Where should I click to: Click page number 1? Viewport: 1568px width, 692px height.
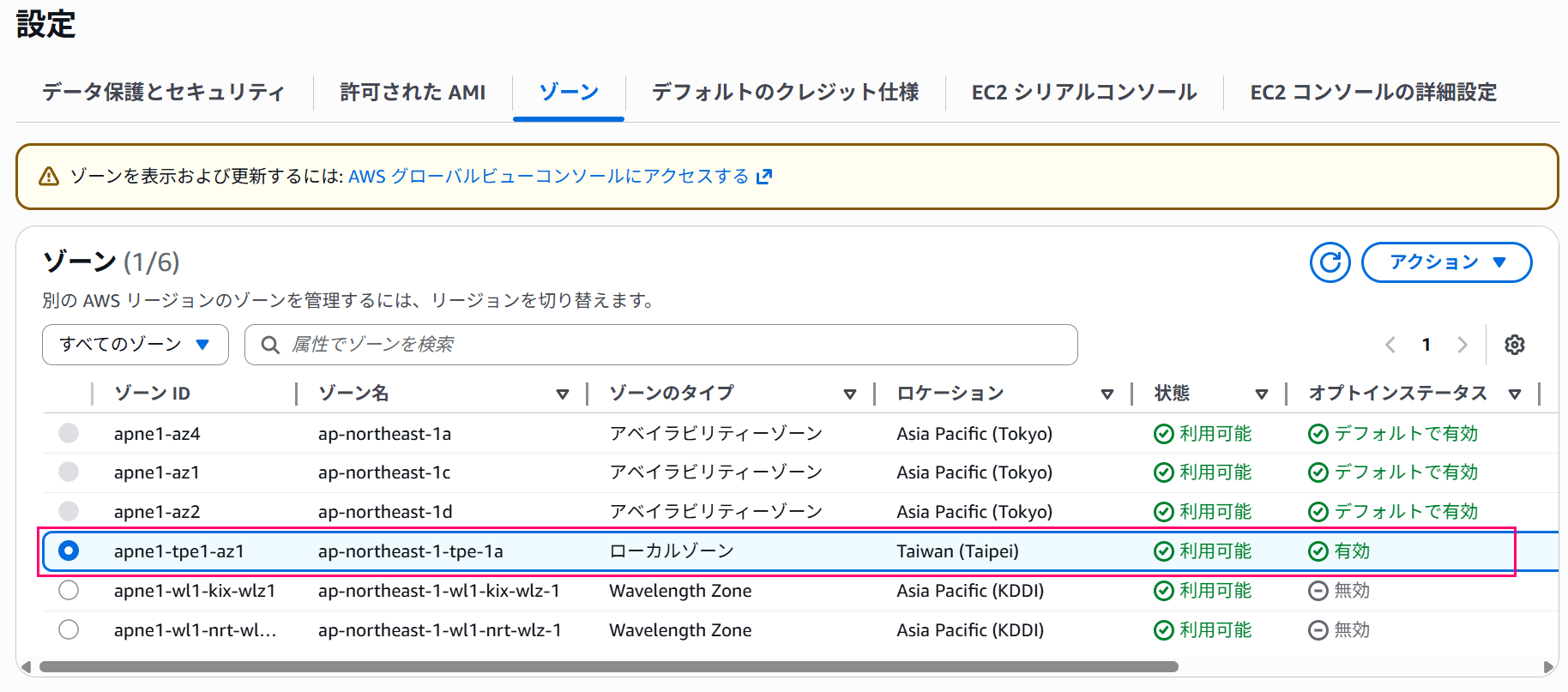(1426, 345)
